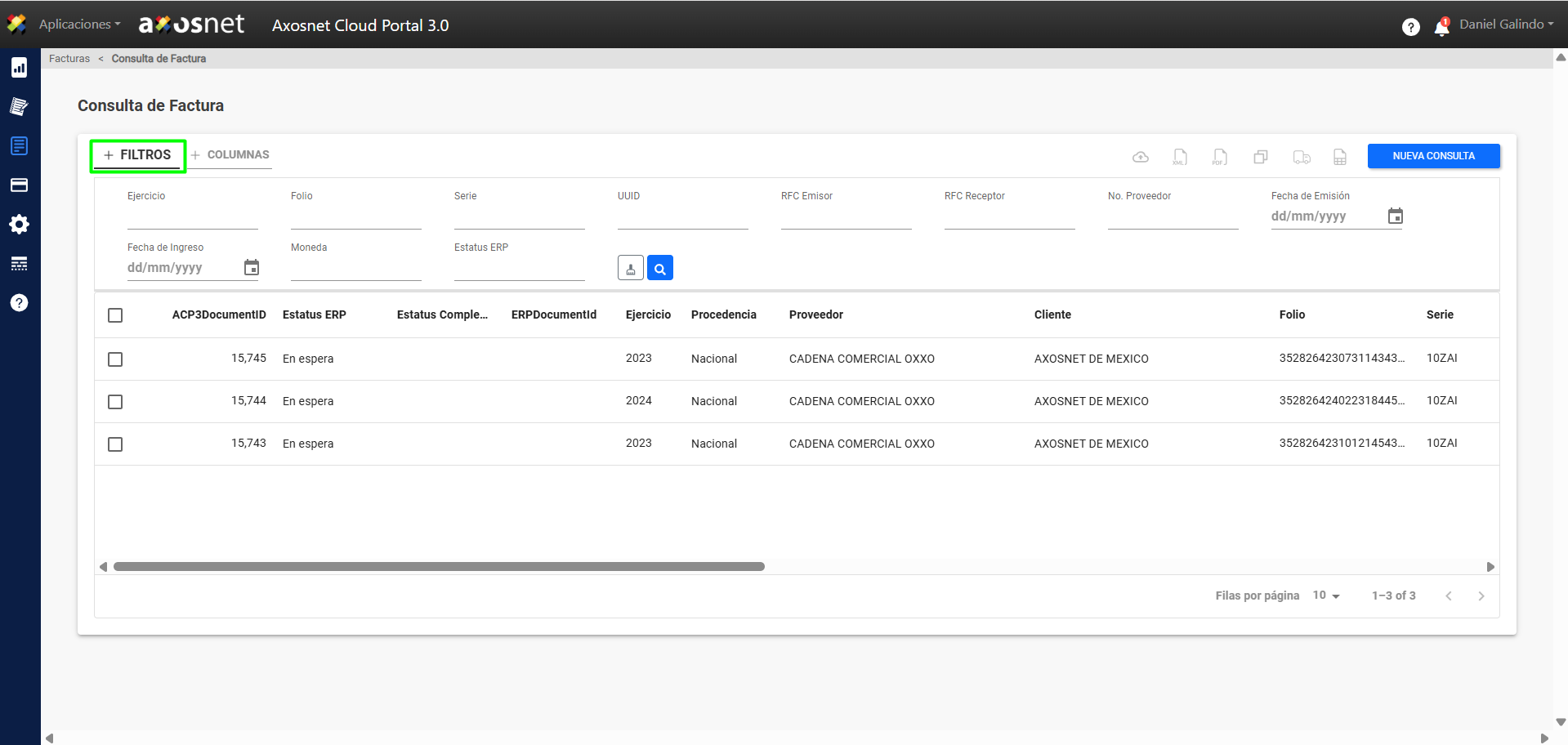Open the help question mark in the sidebar
Viewport: 1568px width, 745px height.
[19, 302]
